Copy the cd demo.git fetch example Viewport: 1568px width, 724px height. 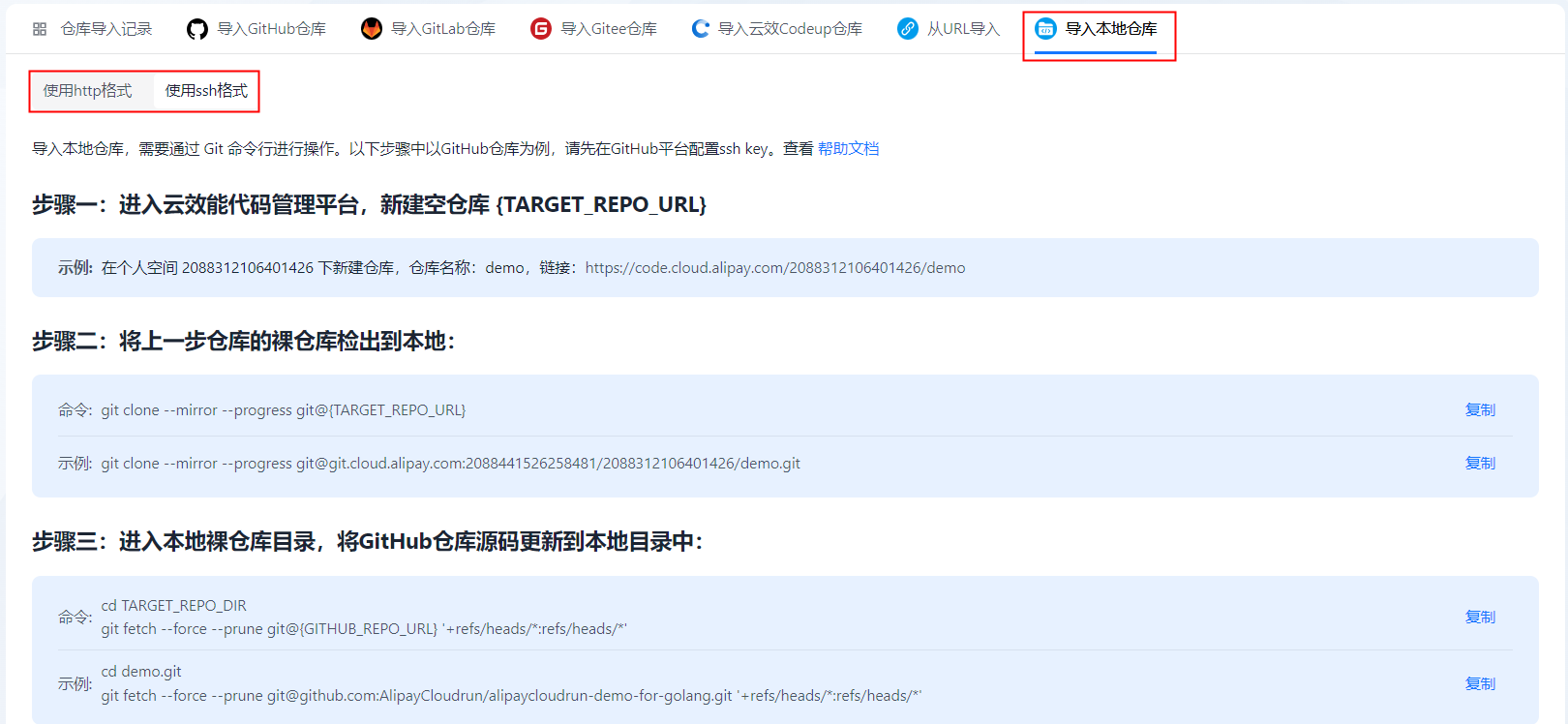click(x=1480, y=684)
